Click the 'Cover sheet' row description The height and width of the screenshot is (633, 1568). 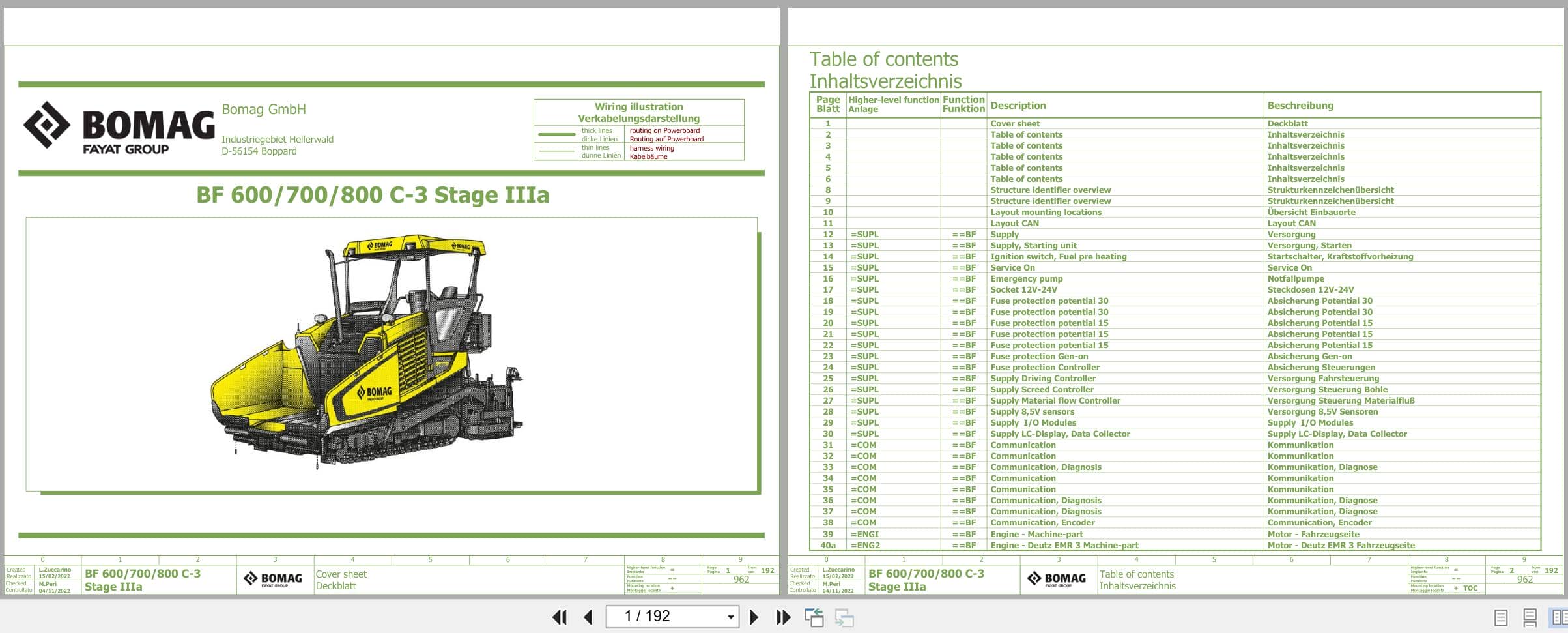tap(1015, 123)
